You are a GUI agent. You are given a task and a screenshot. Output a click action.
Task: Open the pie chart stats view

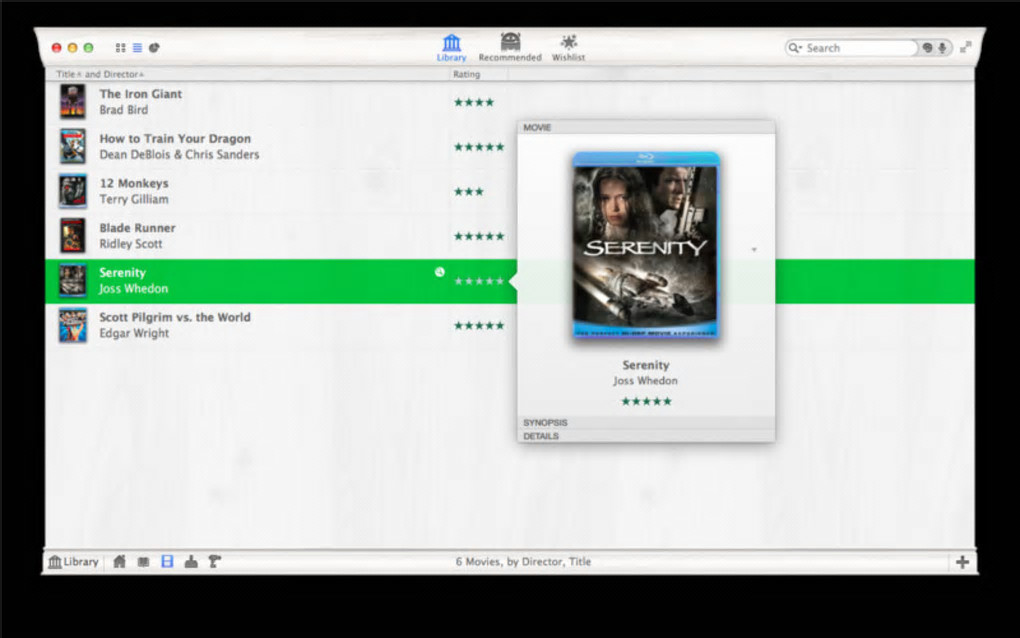(x=154, y=47)
